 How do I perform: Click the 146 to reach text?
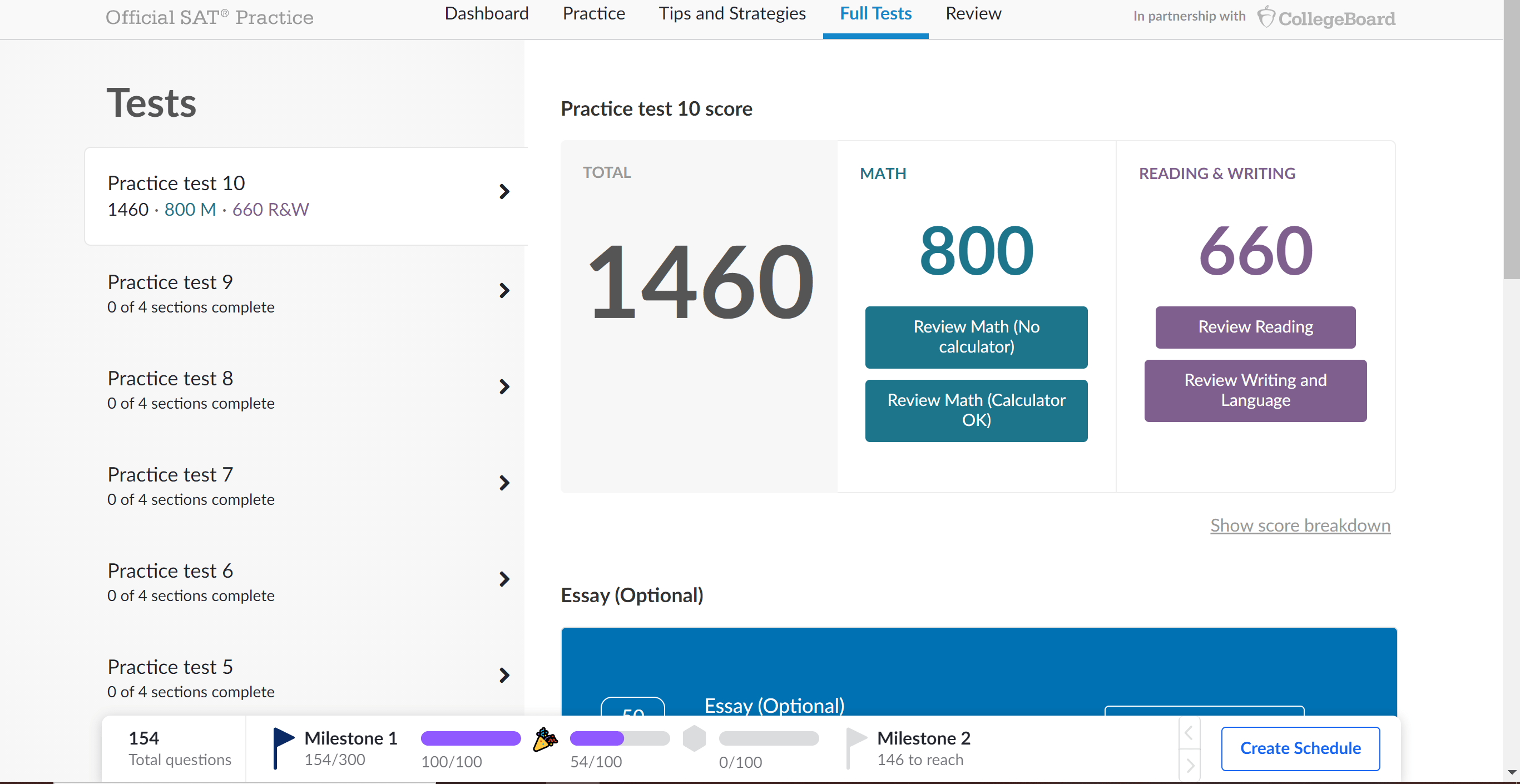click(920, 760)
